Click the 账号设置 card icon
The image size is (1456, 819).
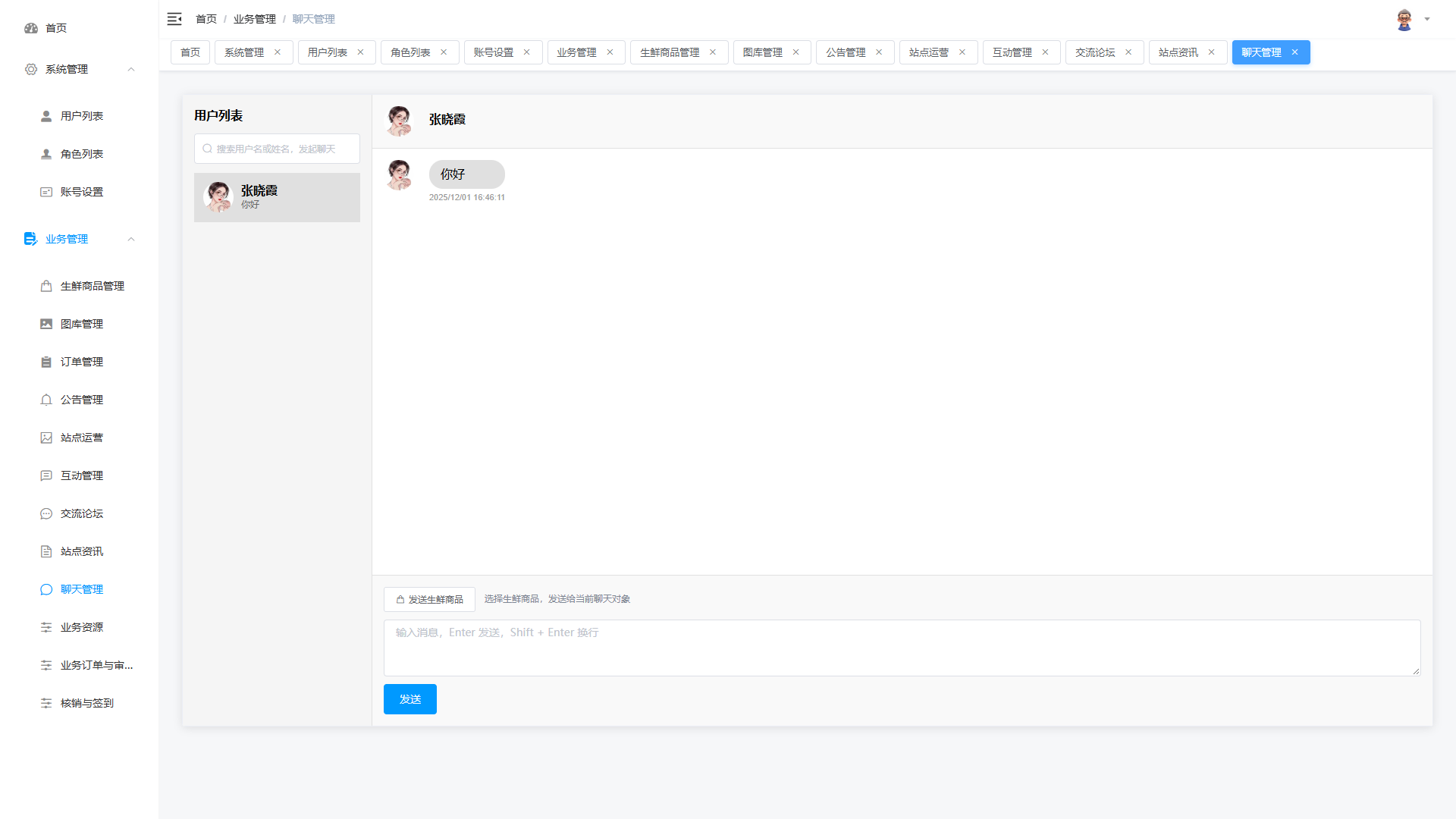point(46,192)
